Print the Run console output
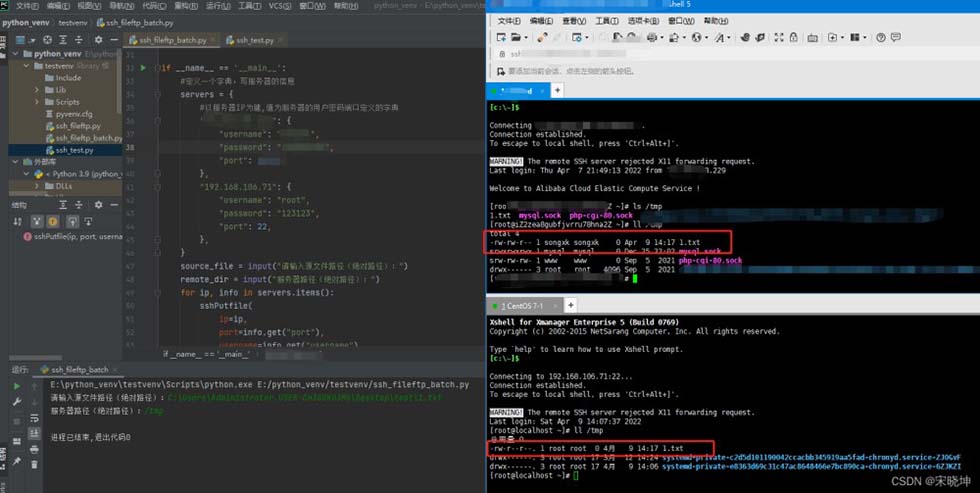This screenshot has height=493, width=980. click(x=34, y=449)
